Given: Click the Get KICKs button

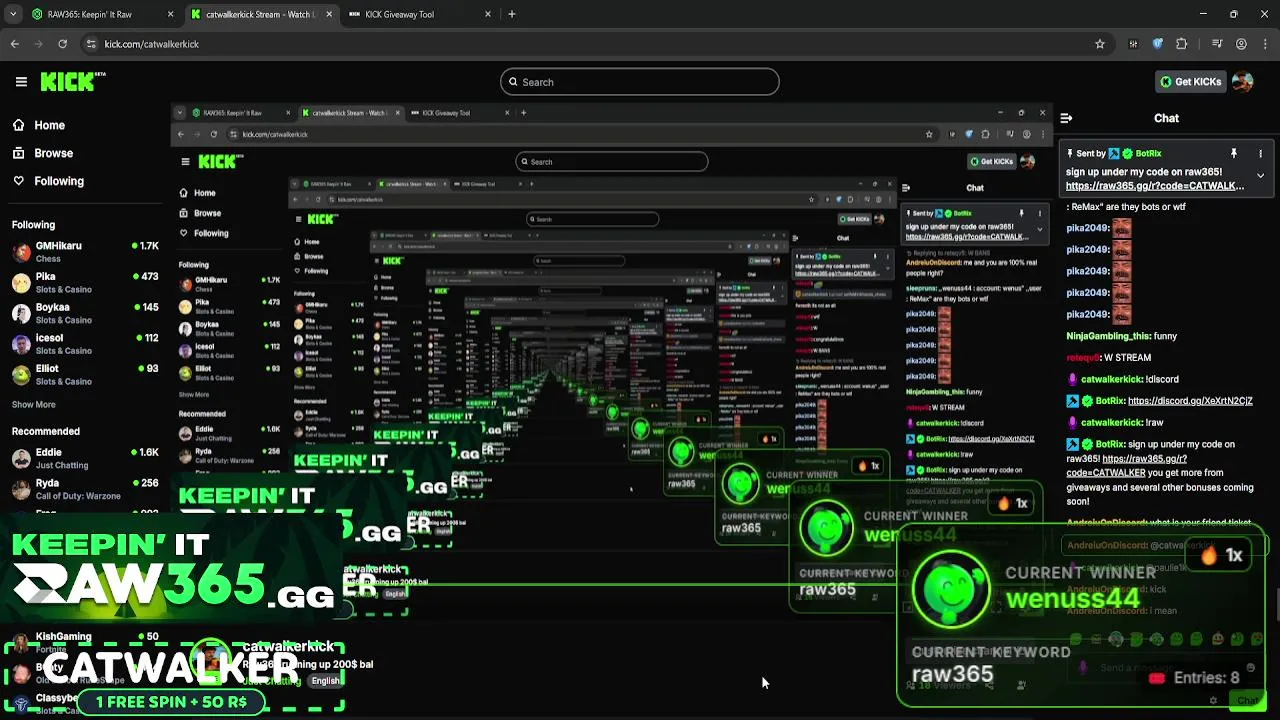Looking at the screenshot, I should point(1190,82).
